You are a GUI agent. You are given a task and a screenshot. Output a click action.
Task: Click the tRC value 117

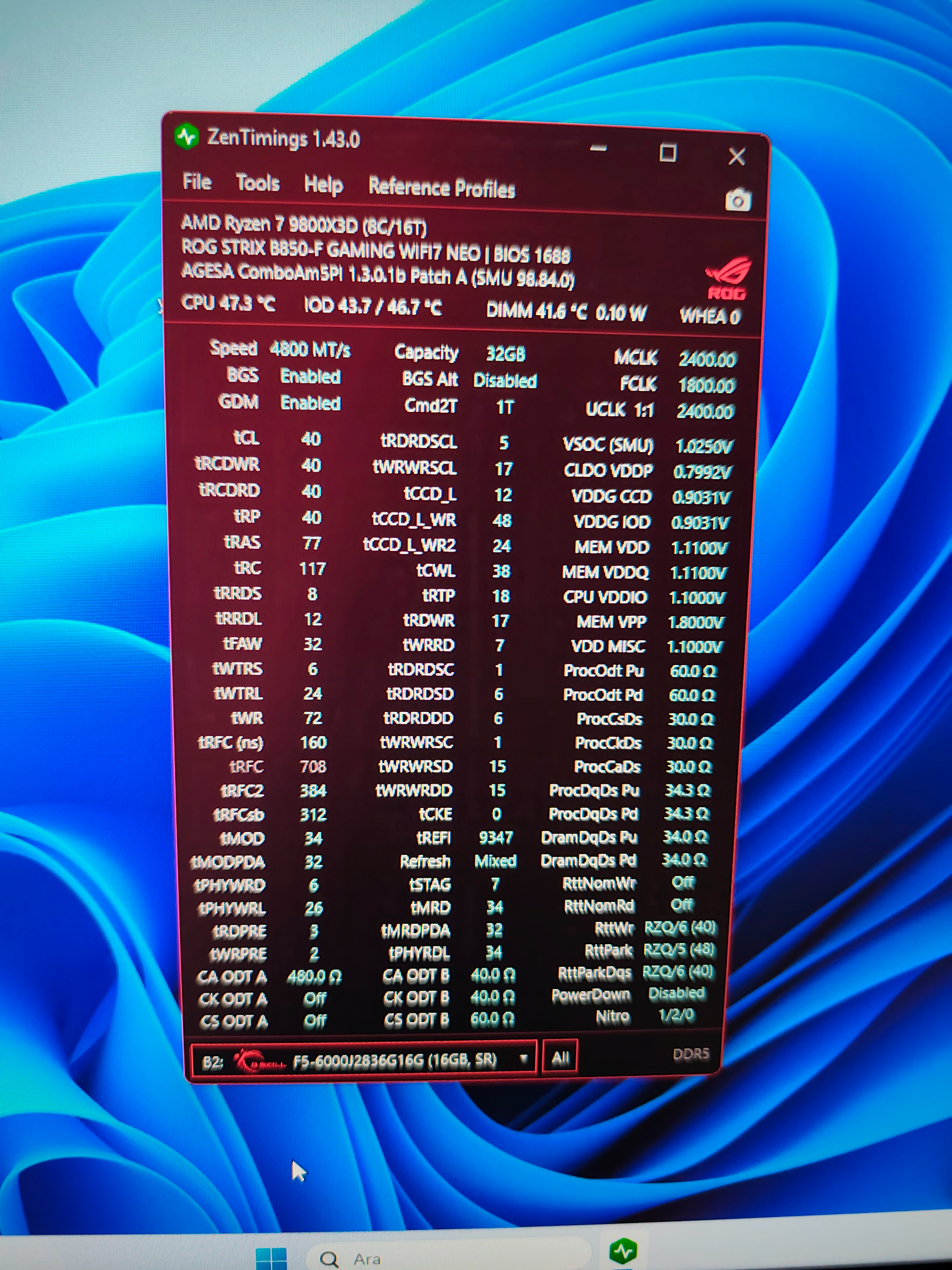click(312, 569)
